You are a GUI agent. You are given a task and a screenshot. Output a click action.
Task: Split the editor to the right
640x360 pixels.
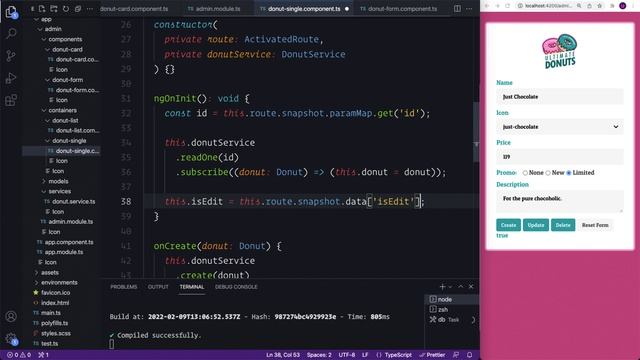click(x=457, y=9)
